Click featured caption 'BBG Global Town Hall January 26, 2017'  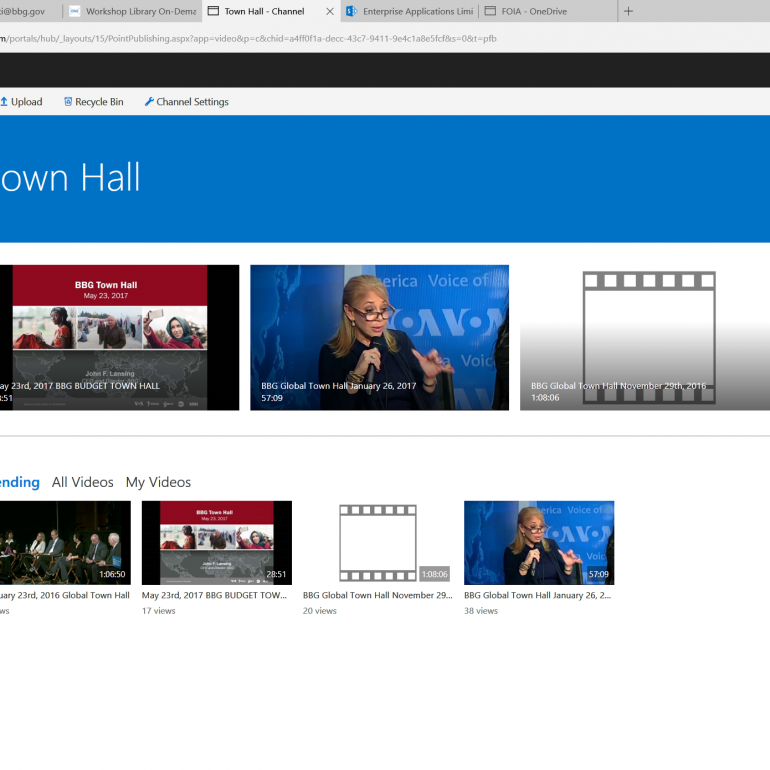[x=339, y=386]
